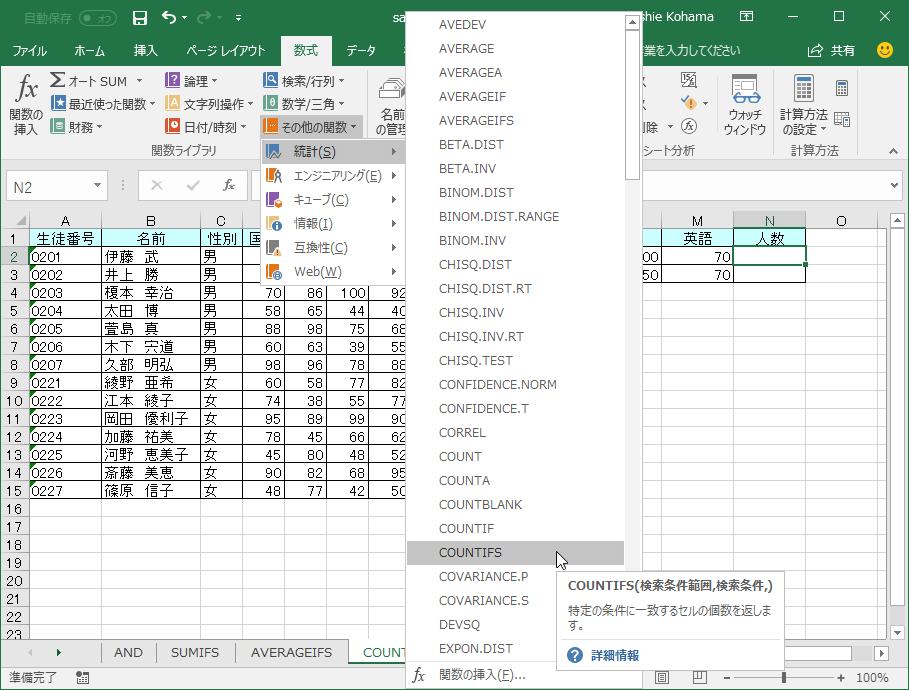Click the undo arrow icon

[168, 18]
